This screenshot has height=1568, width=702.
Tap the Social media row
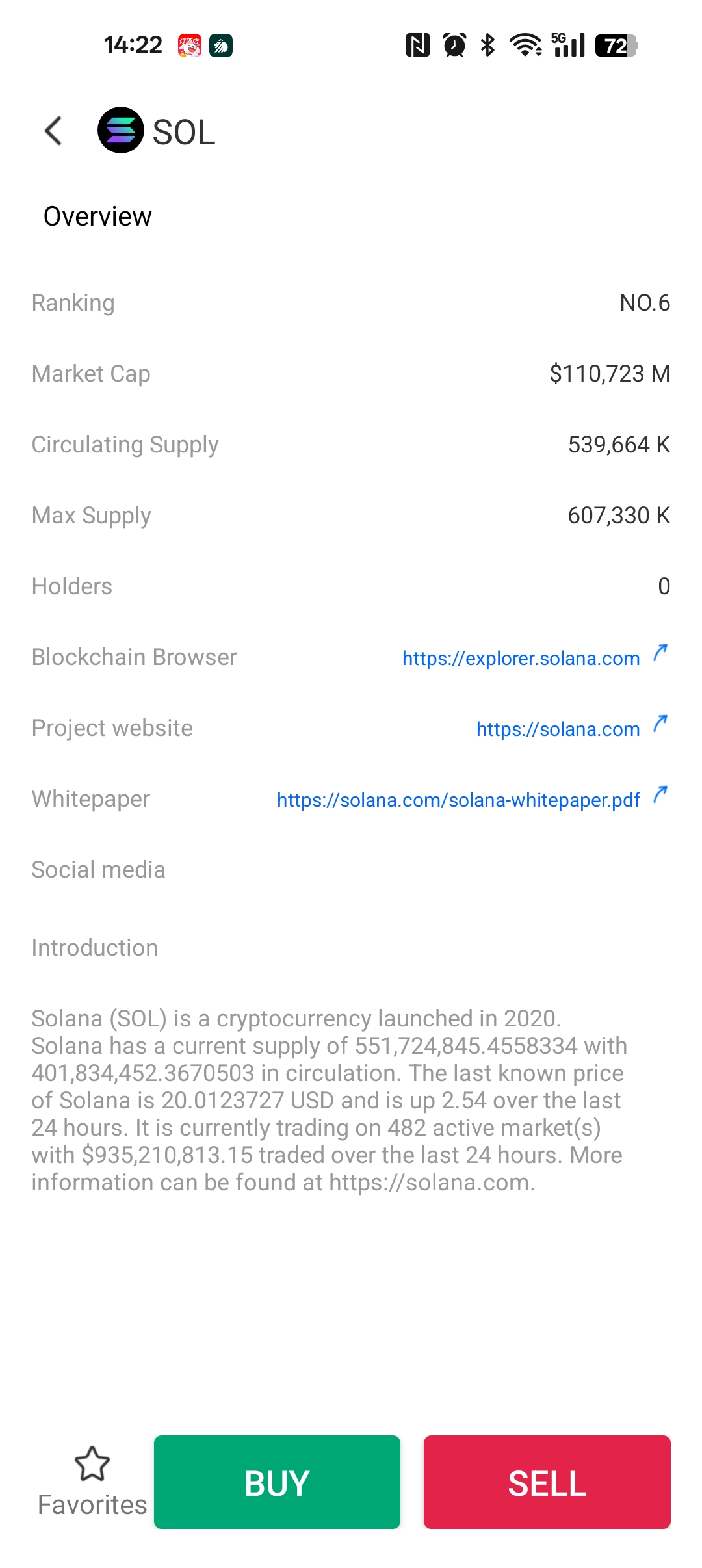point(99,870)
